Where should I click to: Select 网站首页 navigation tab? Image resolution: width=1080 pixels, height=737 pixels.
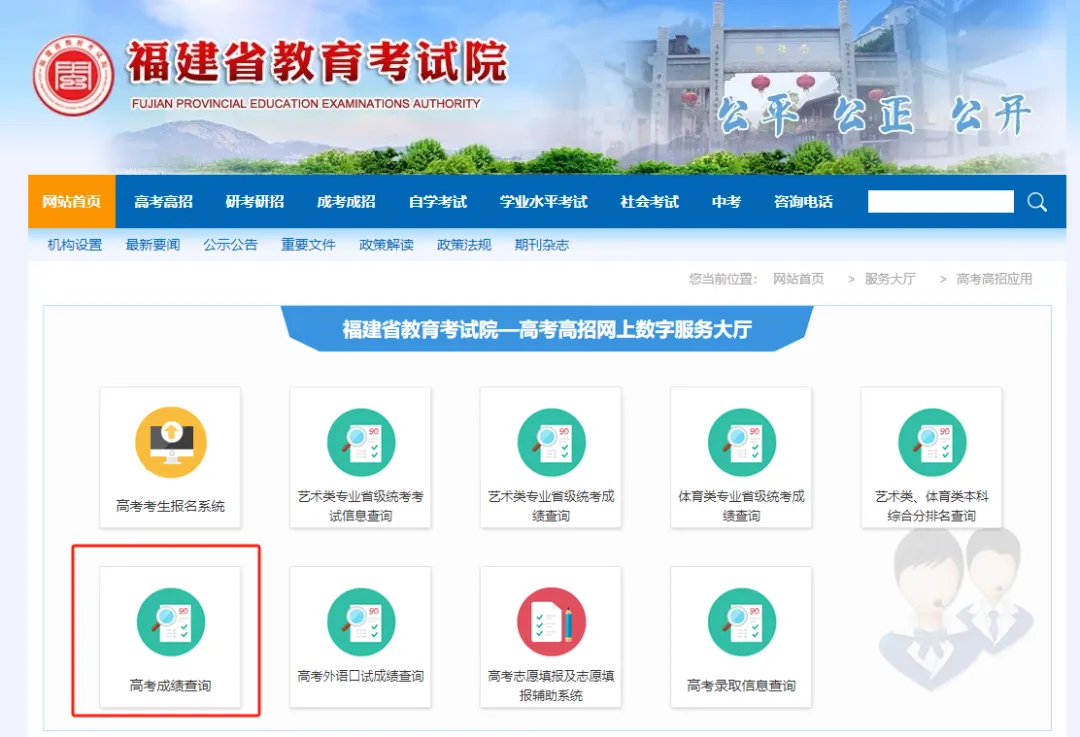pyautogui.click(x=72, y=202)
